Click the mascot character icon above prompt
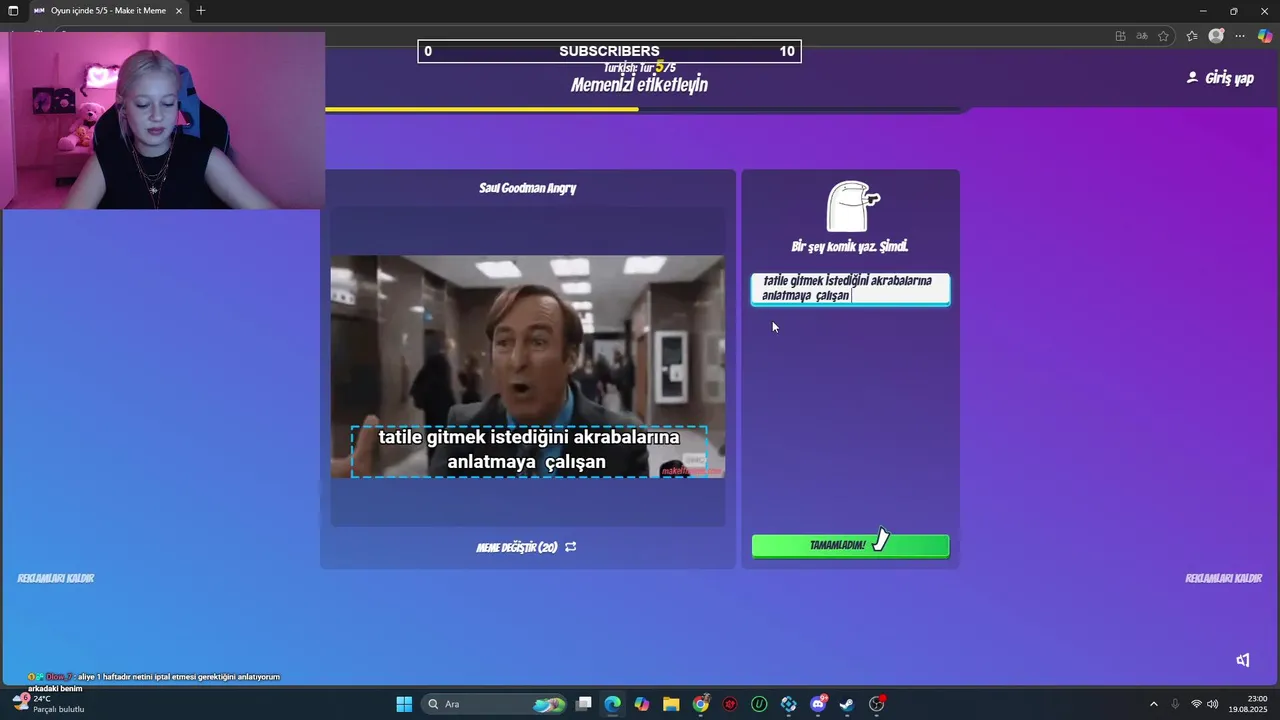 853,206
